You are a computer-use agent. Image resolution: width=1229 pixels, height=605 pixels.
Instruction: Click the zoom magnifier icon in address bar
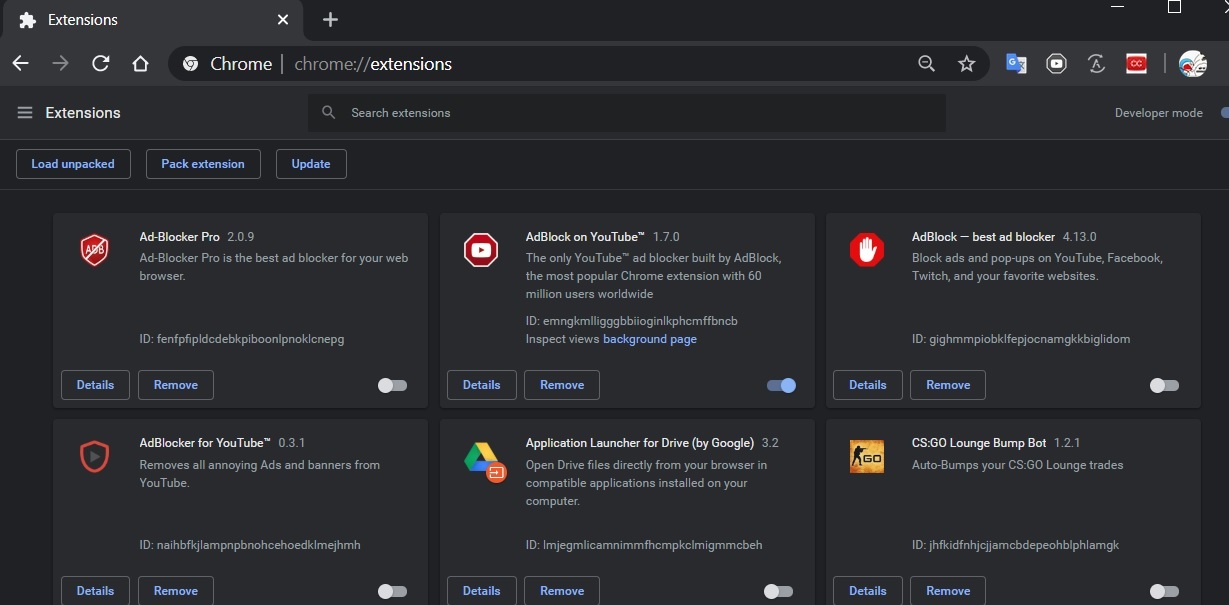tap(927, 64)
